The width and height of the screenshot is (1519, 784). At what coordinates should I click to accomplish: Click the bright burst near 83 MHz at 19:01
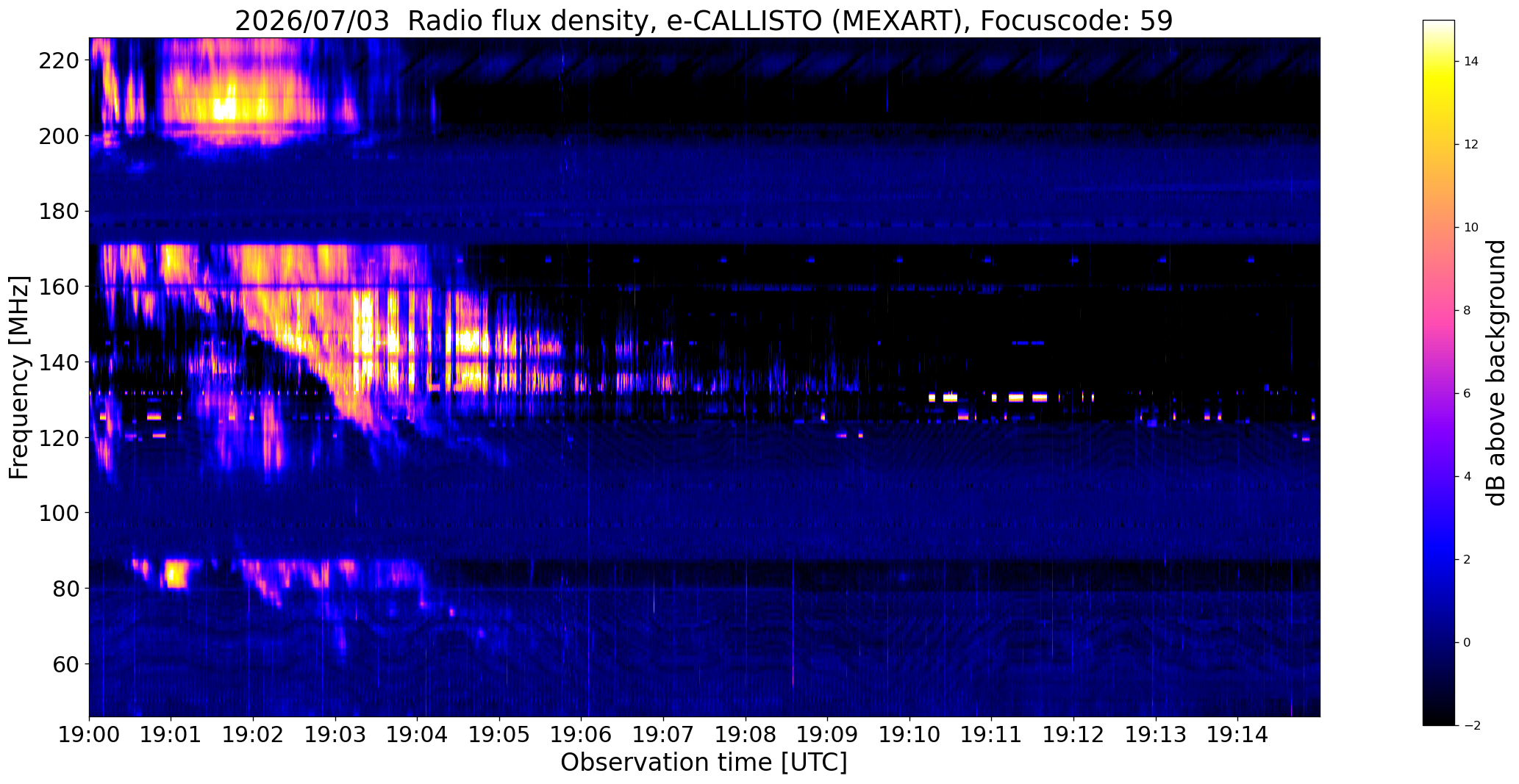tap(176, 574)
